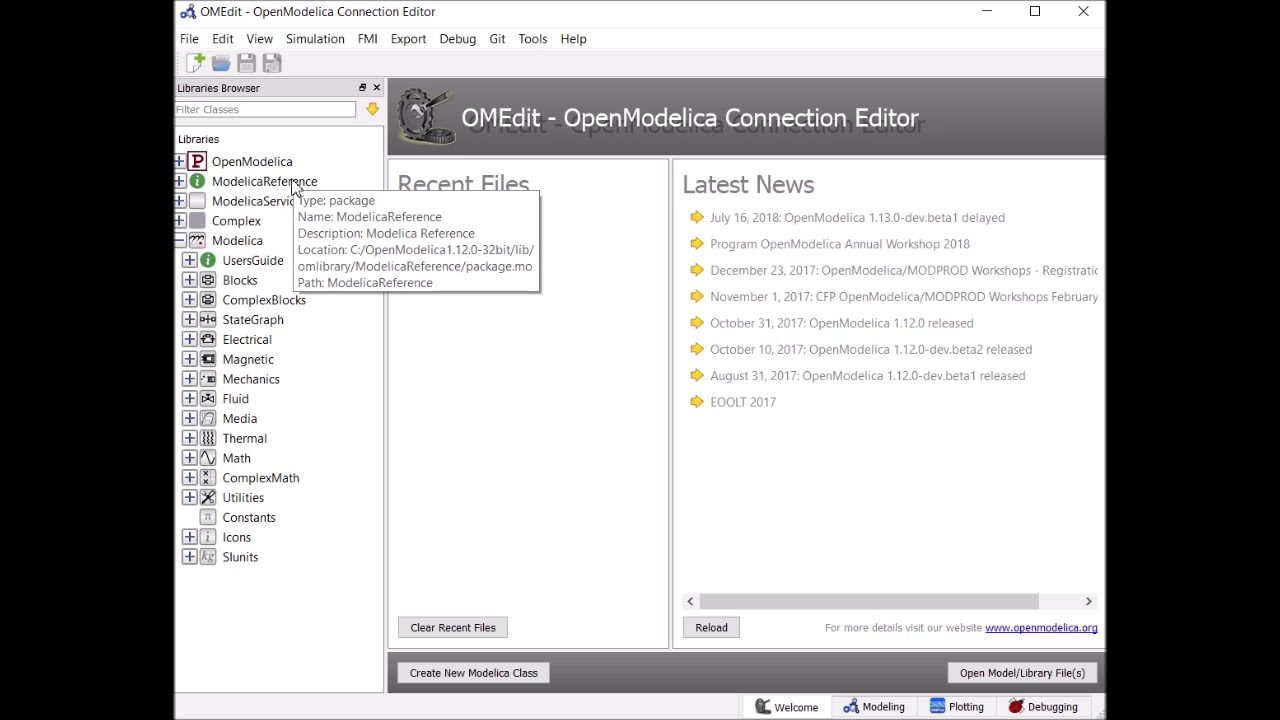Collapse the Modelica library node
The image size is (1280, 720).
click(x=179, y=240)
